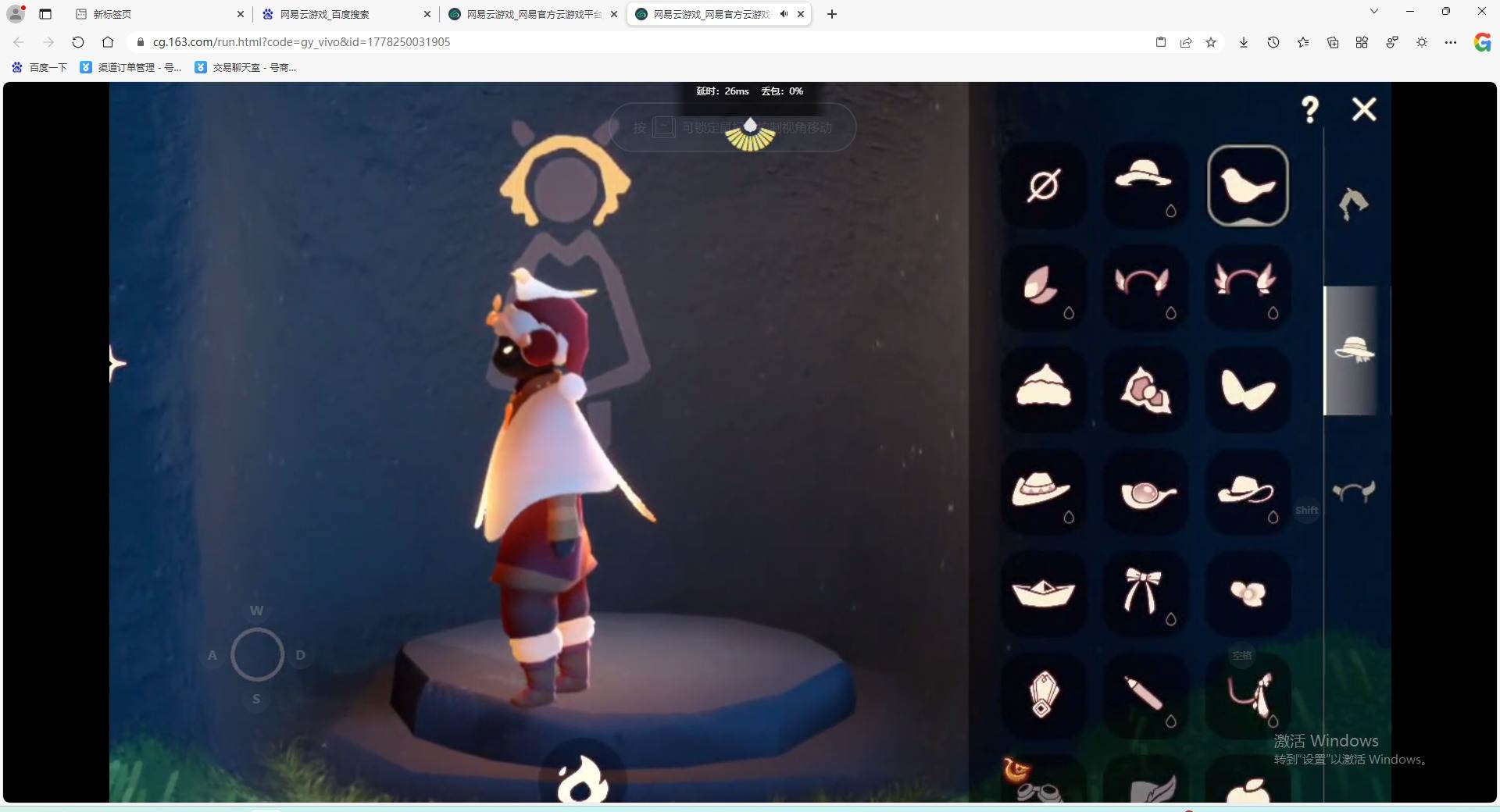This screenshot has width=1500, height=812.
Task: Select the diamond gem pendant accessory
Action: (x=1044, y=695)
